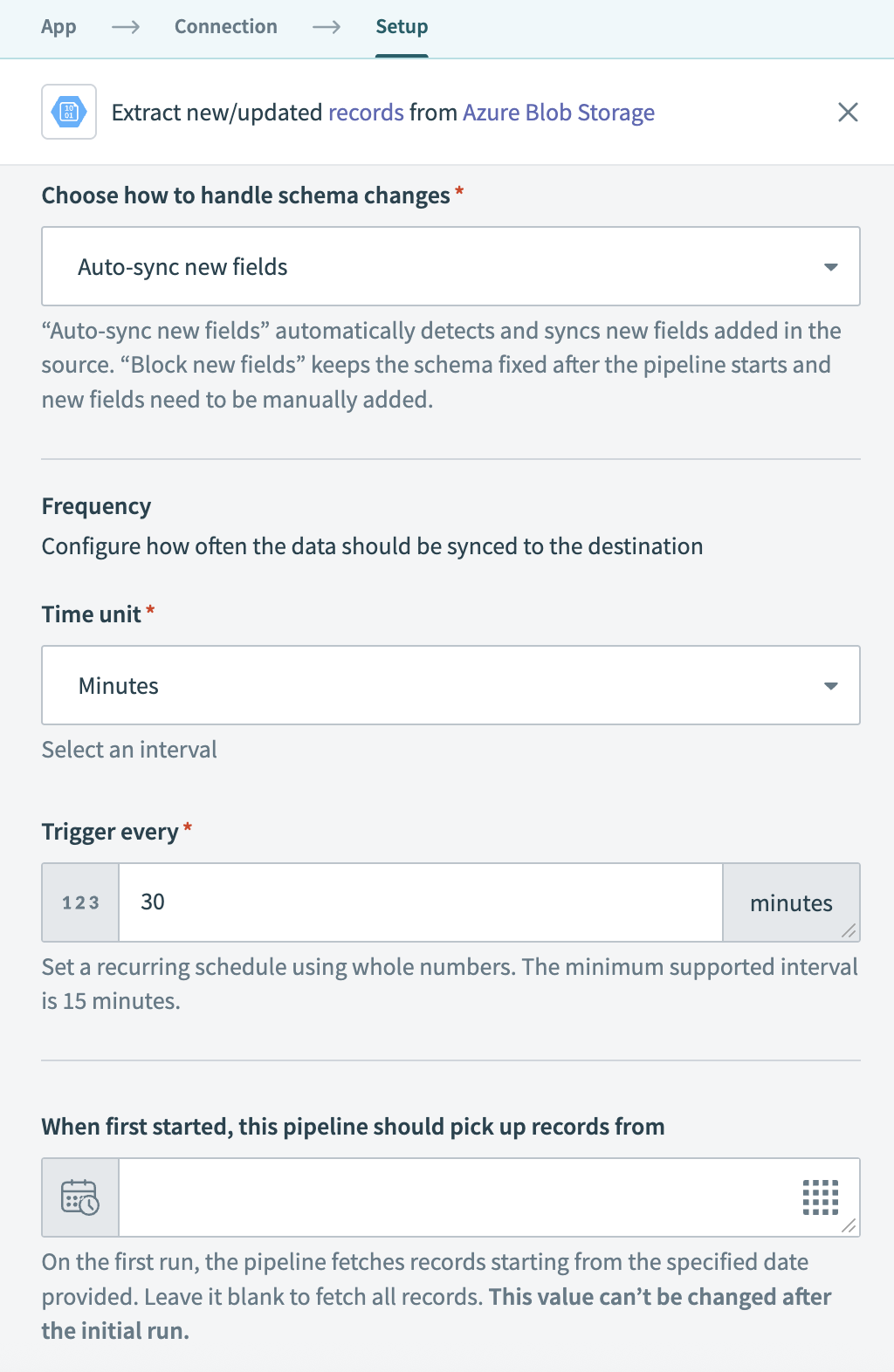Switch to the Setup tab
The height and width of the screenshot is (1372, 894).
tap(402, 26)
